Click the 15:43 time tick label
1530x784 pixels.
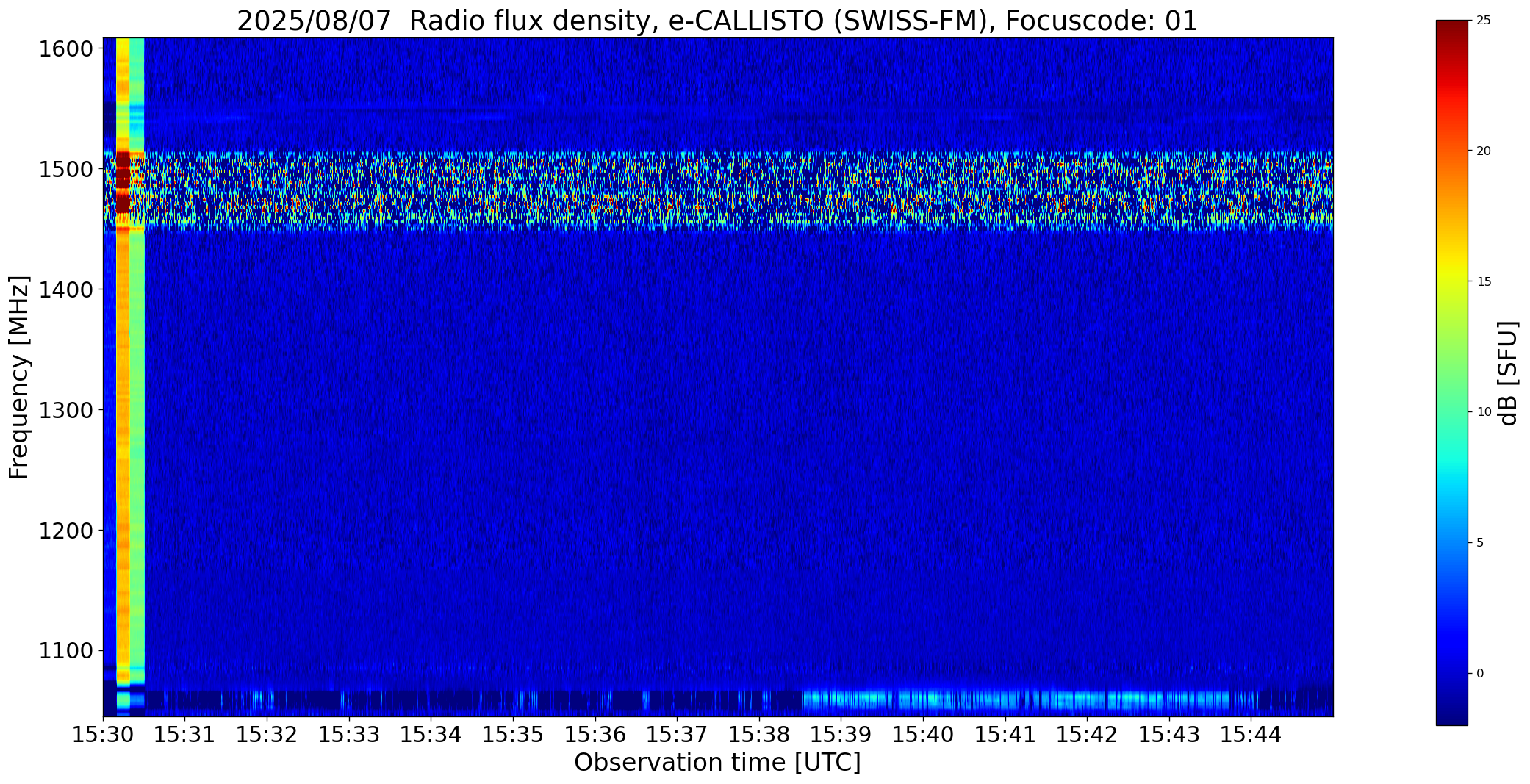1170,735
